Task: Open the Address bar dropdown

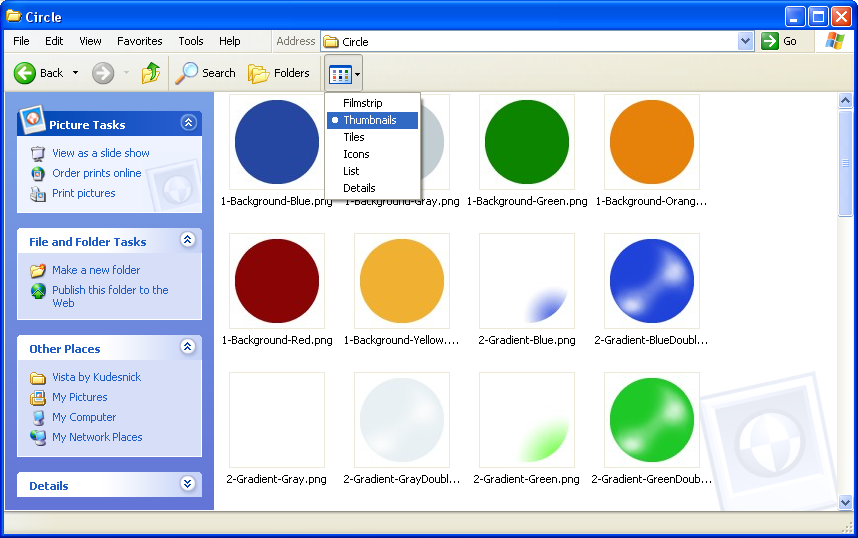Action: click(745, 41)
